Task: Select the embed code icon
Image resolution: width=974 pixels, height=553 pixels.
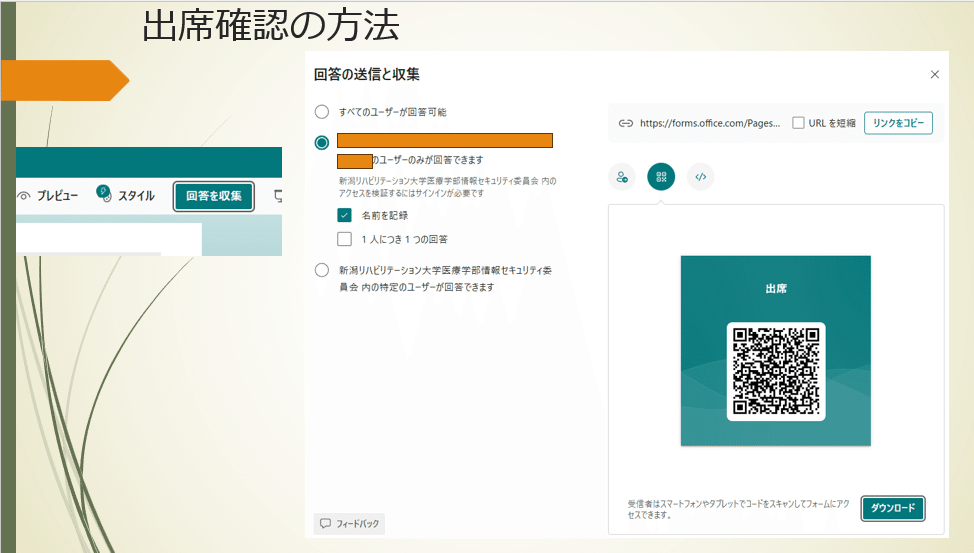Action: [x=701, y=177]
